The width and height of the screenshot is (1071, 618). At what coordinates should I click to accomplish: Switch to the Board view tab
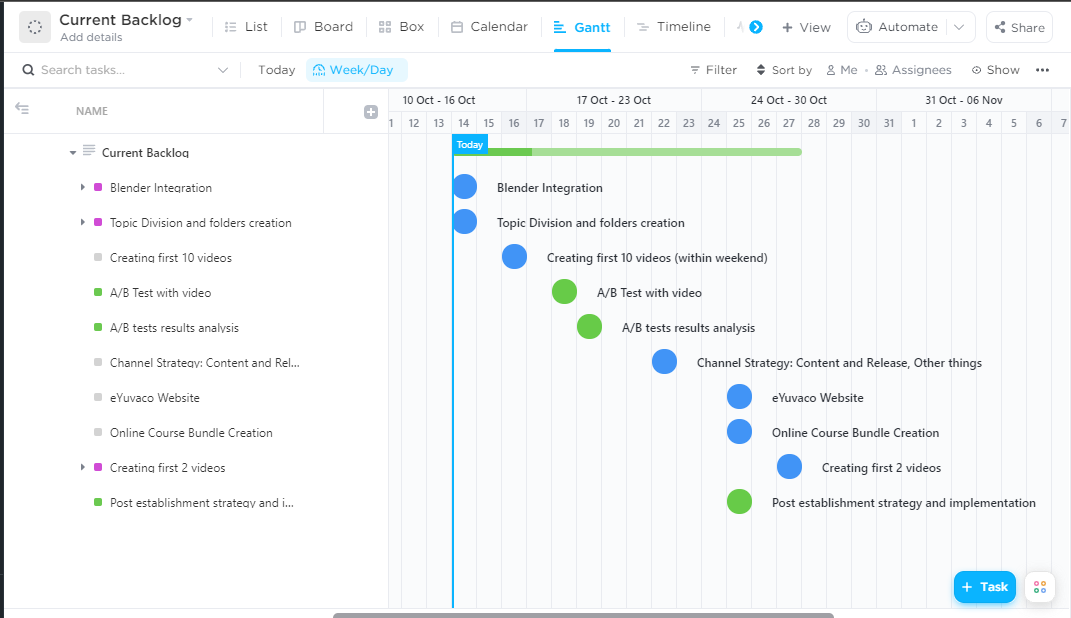tap(323, 27)
